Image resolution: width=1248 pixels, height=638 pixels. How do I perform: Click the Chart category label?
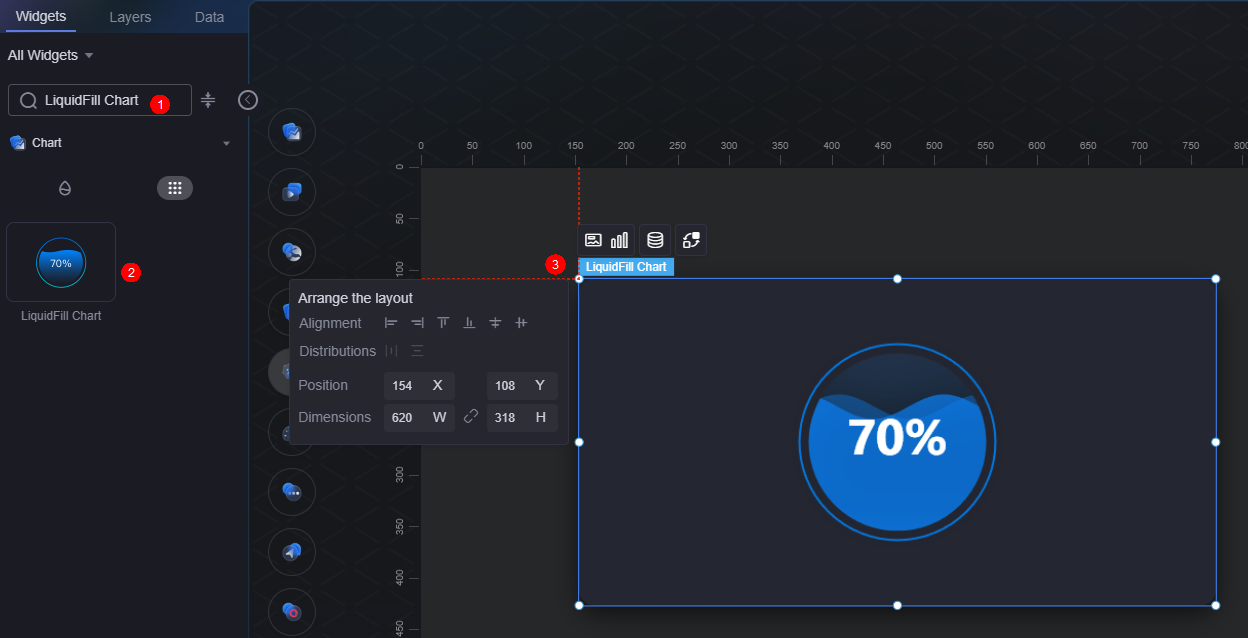point(47,143)
